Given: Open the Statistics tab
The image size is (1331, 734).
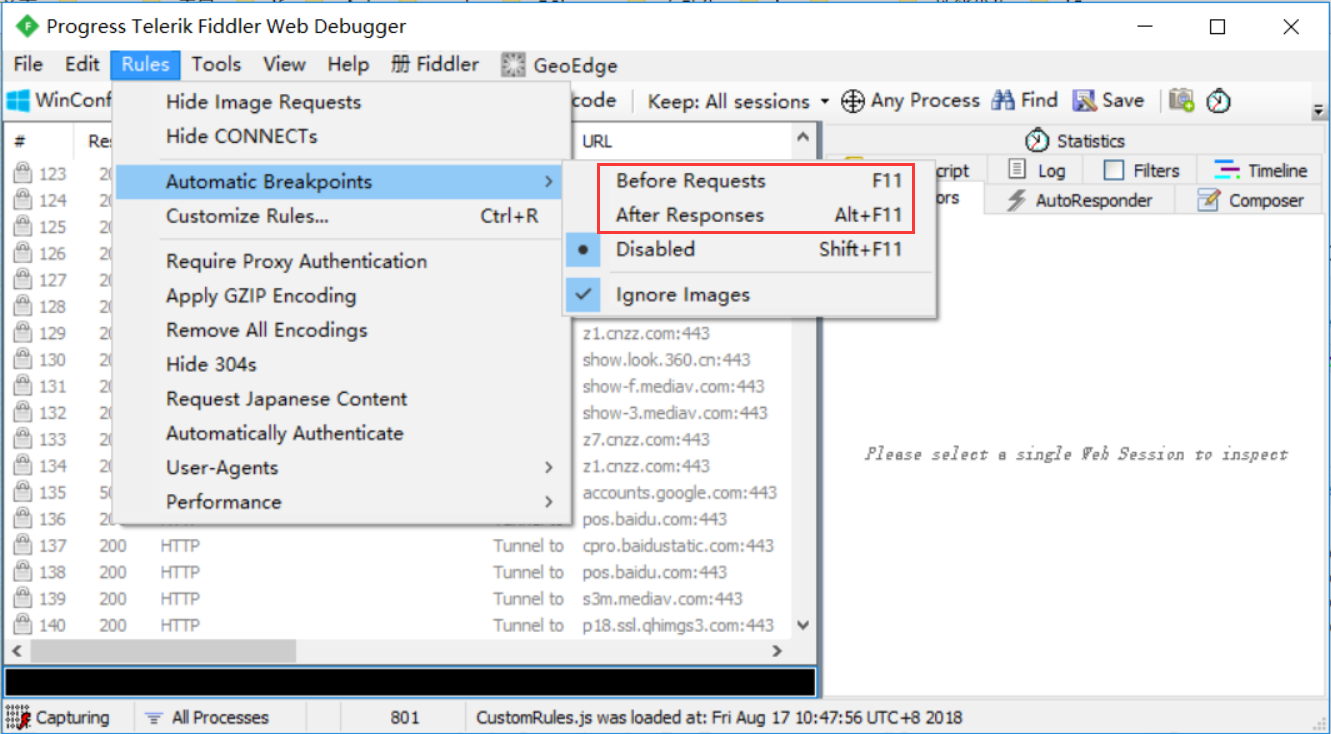Looking at the screenshot, I should click(1075, 140).
